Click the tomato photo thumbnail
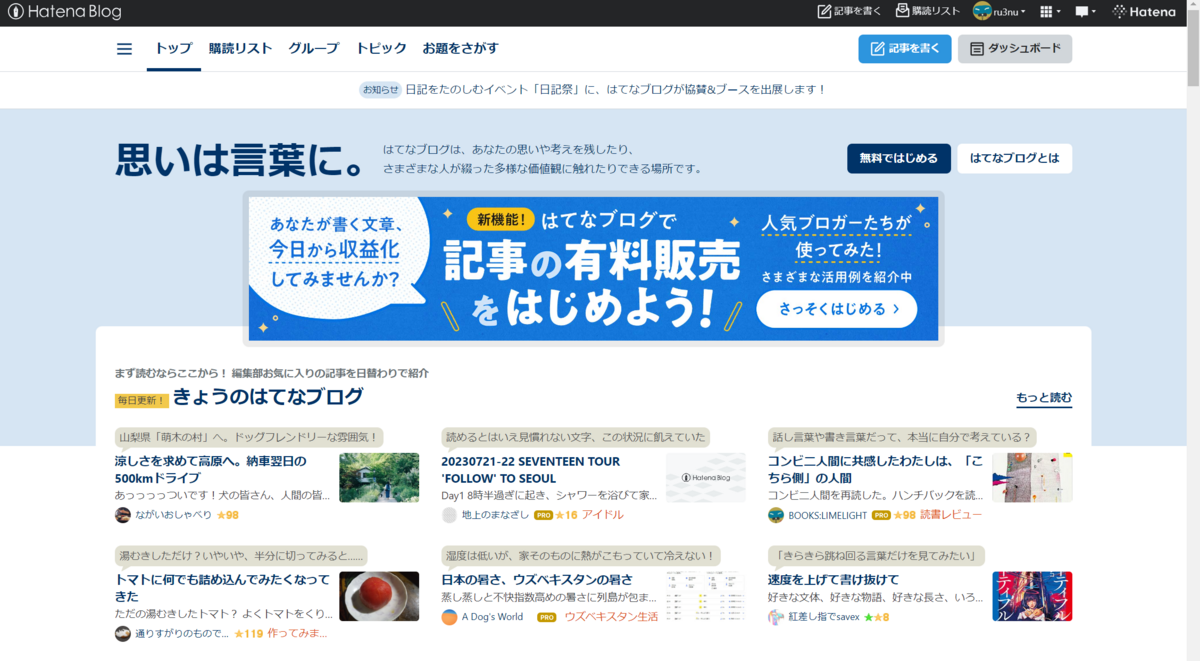 (x=379, y=596)
